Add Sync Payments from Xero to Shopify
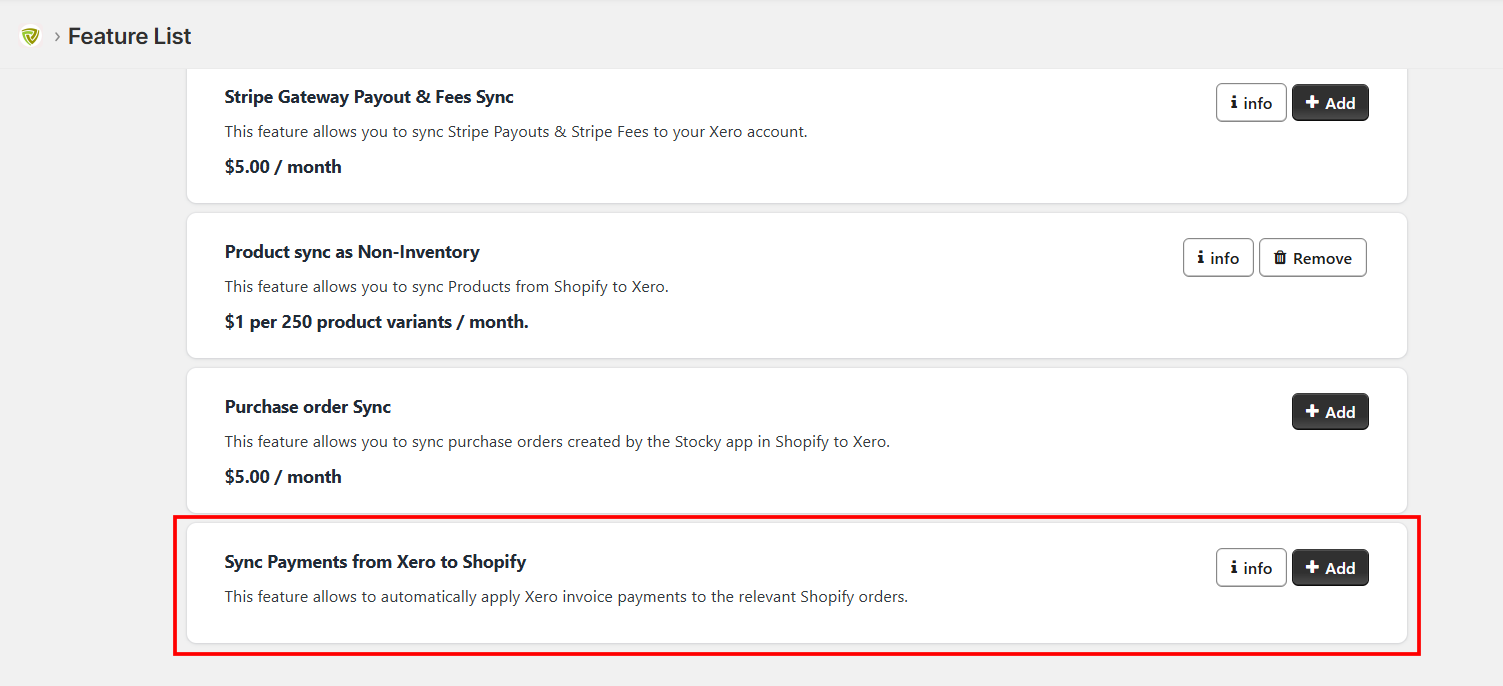1503x686 pixels. pyautogui.click(x=1330, y=568)
